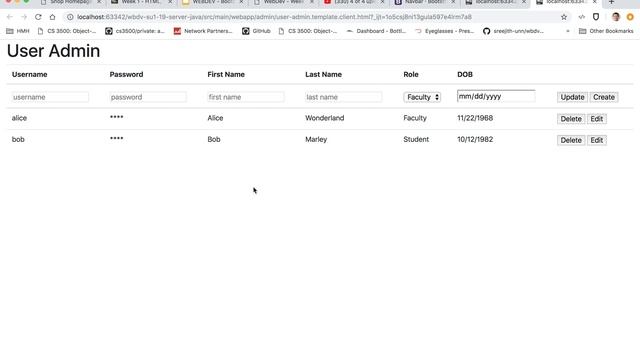Click the browser back arrow
The height and width of the screenshot is (360, 640).
point(9,17)
